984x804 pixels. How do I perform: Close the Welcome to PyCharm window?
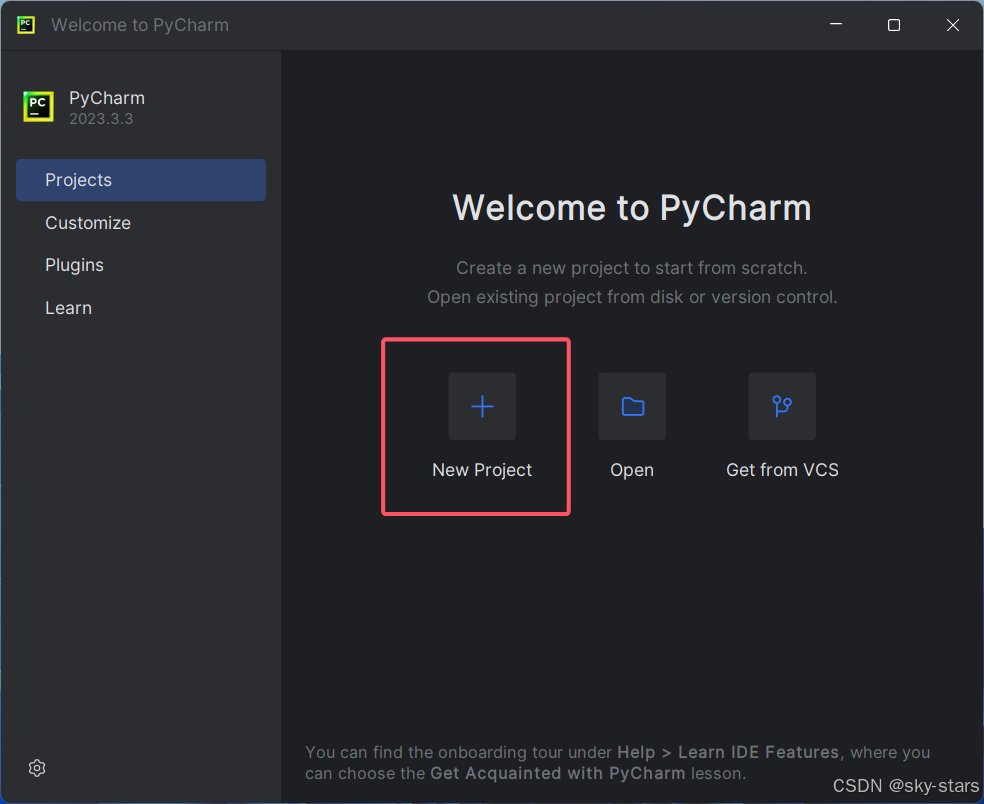[953, 25]
